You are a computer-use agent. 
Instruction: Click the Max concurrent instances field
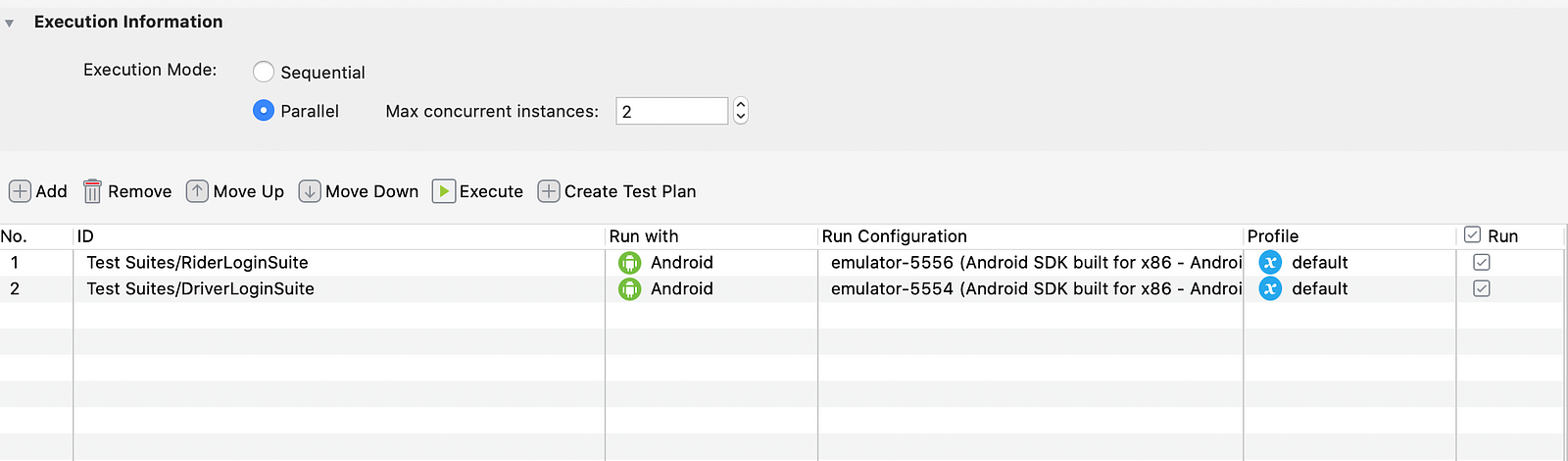(671, 111)
